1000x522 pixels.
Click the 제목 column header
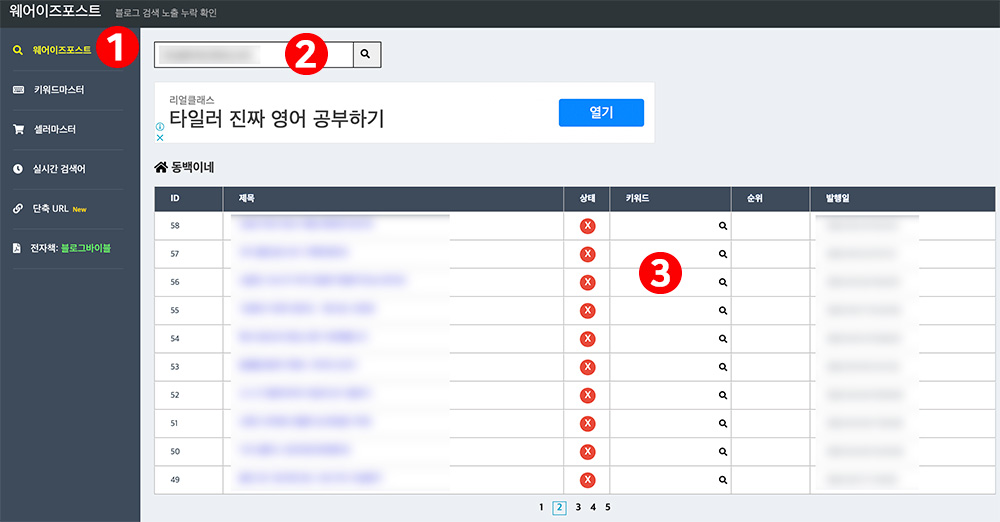click(x=393, y=198)
